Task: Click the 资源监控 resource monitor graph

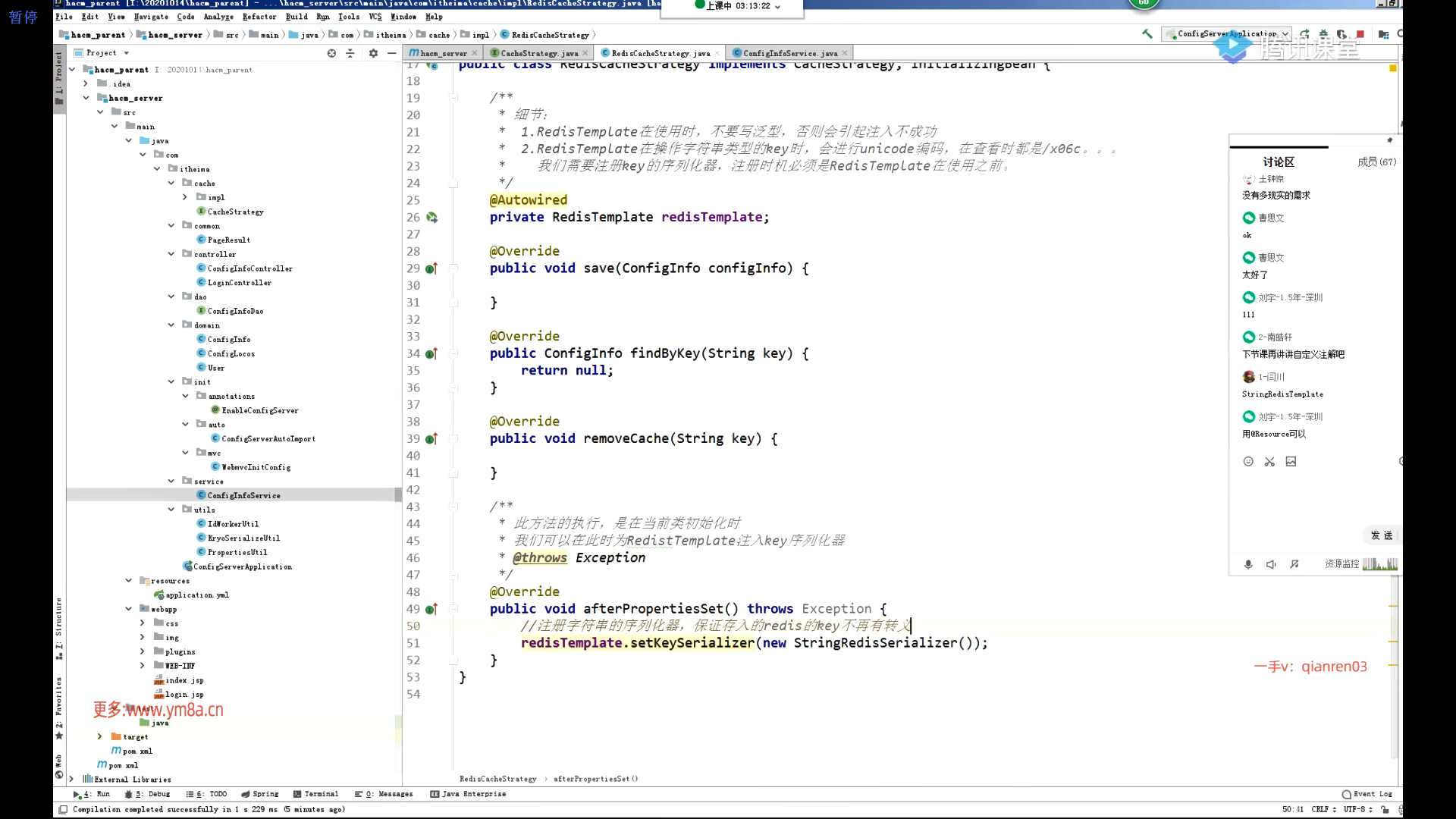Action: pyautogui.click(x=1379, y=564)
